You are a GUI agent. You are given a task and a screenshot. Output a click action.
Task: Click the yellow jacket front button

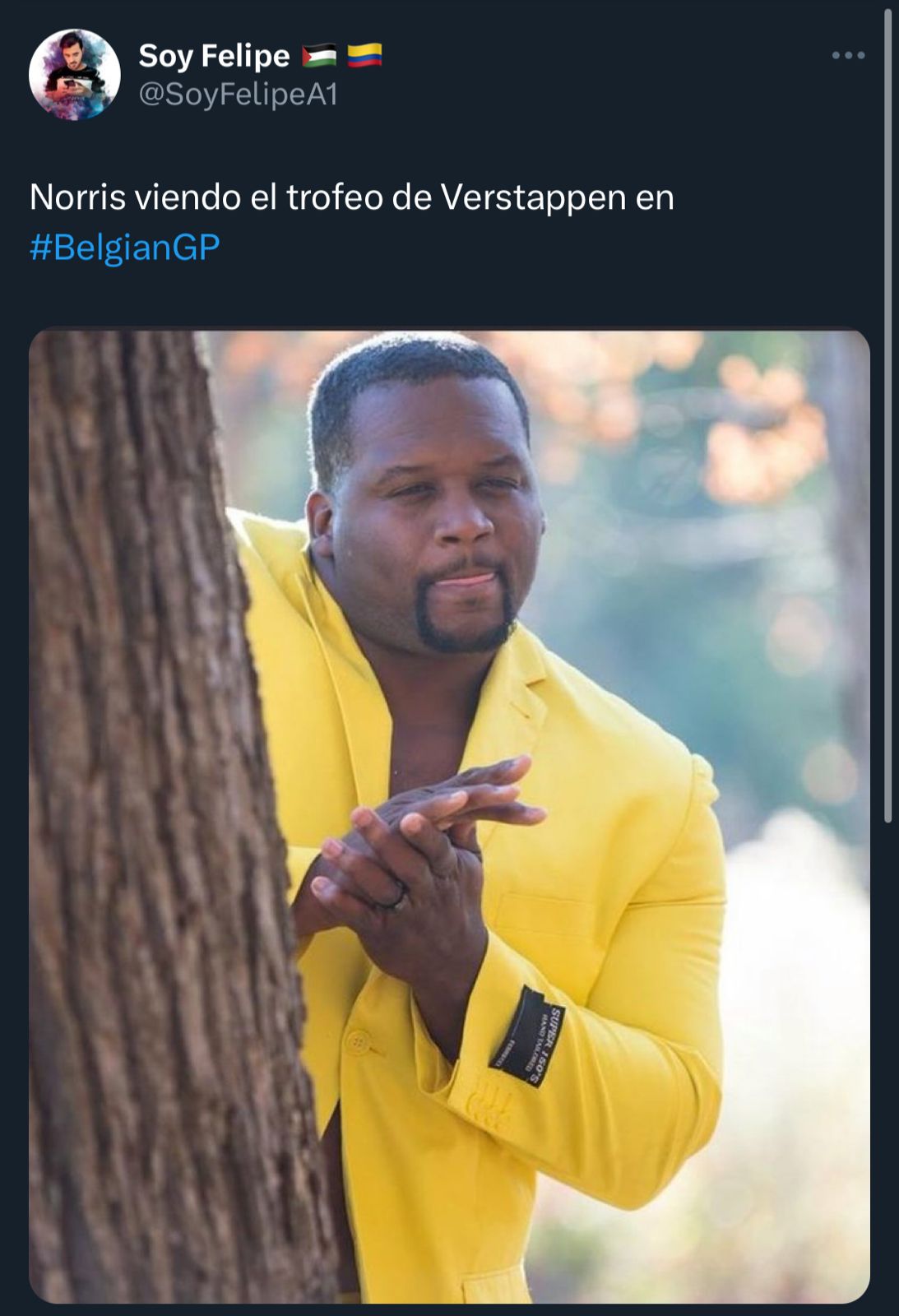click(x=358, y=1043)
